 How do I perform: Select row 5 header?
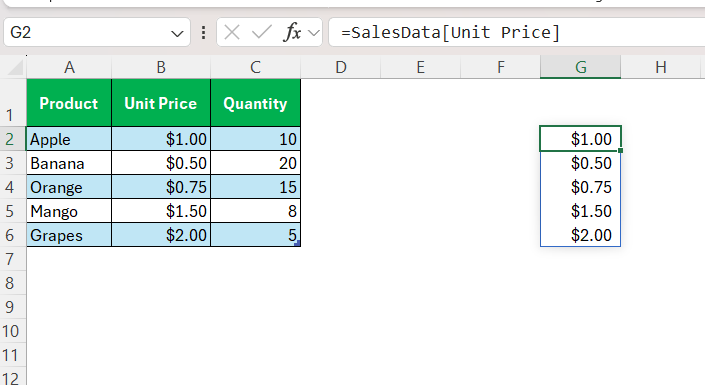pyautogui.click(x=13, y=211)
